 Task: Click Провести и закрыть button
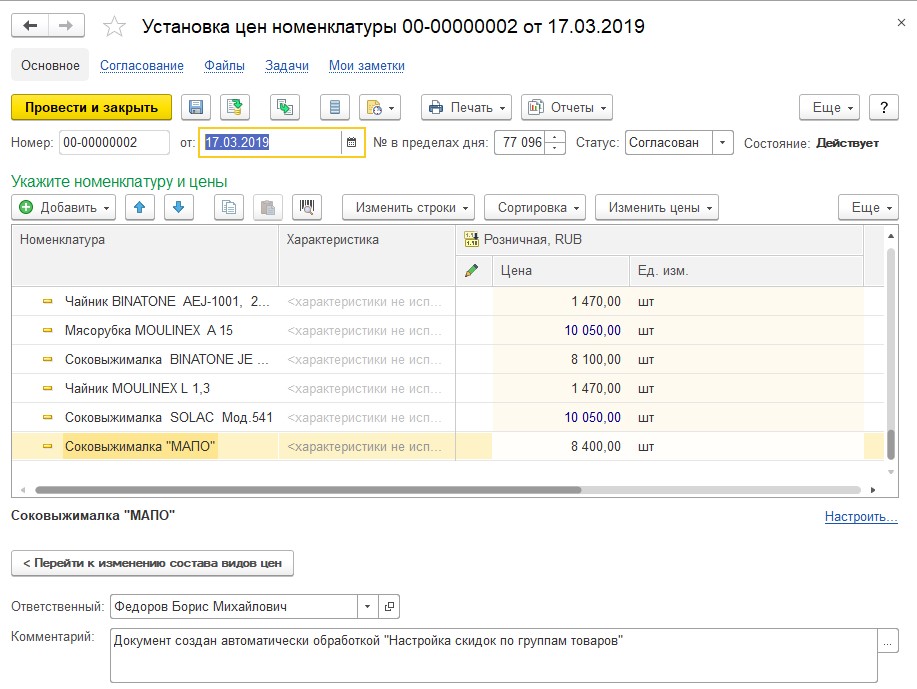click(92, 108)
